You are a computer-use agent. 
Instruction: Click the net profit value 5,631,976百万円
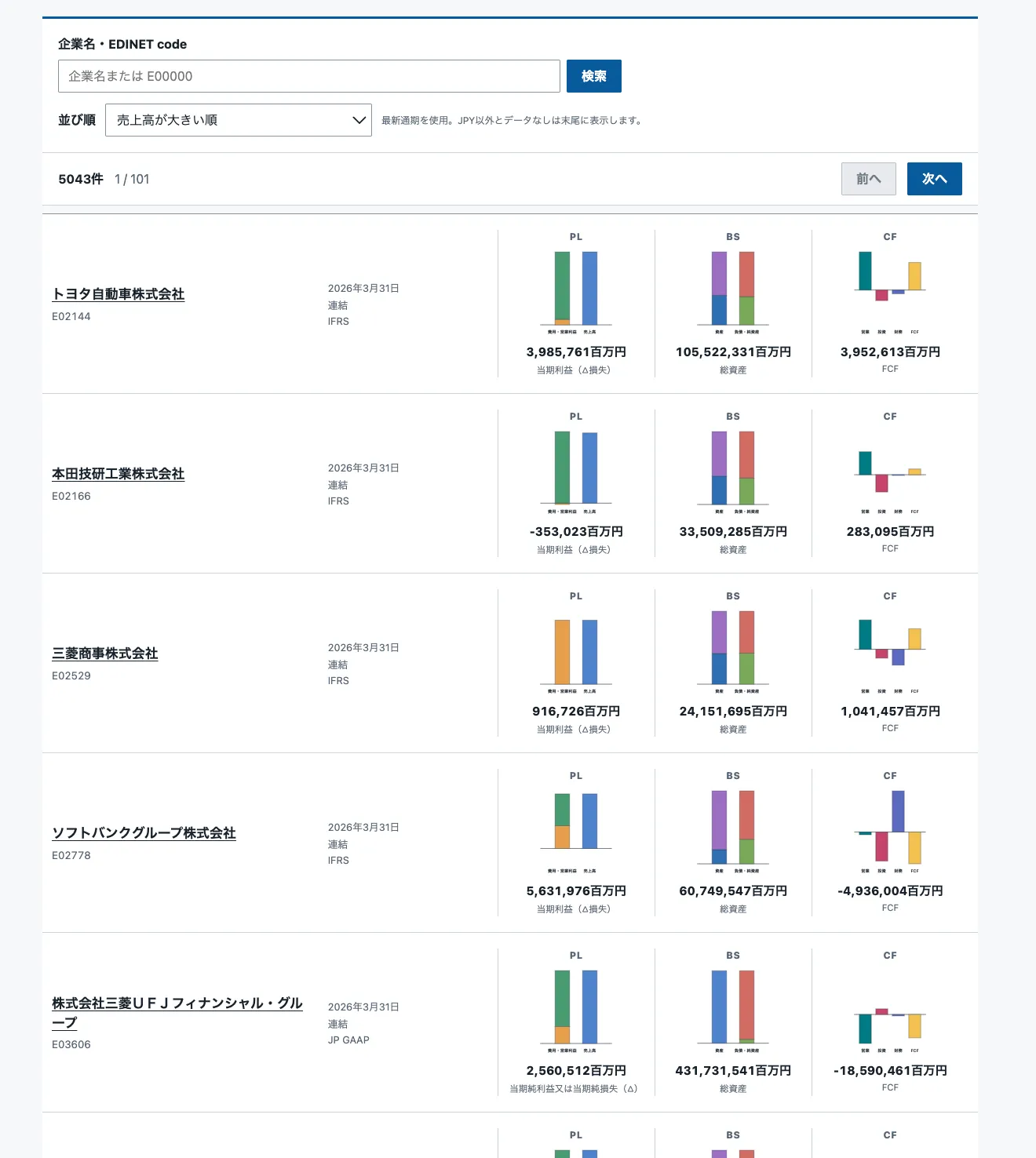[576, 891]
